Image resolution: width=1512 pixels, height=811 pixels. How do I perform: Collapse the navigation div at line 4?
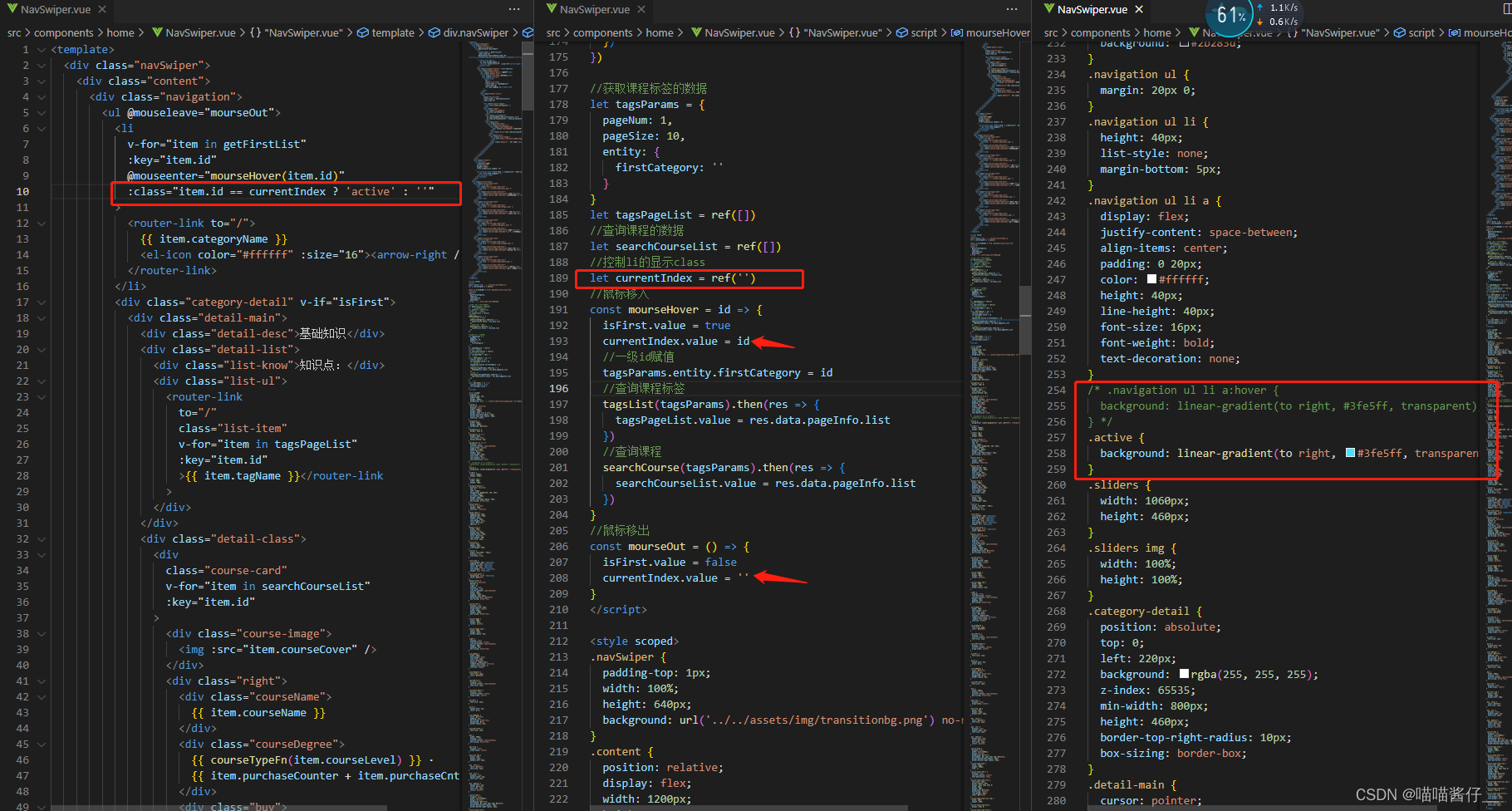[42, 97]
